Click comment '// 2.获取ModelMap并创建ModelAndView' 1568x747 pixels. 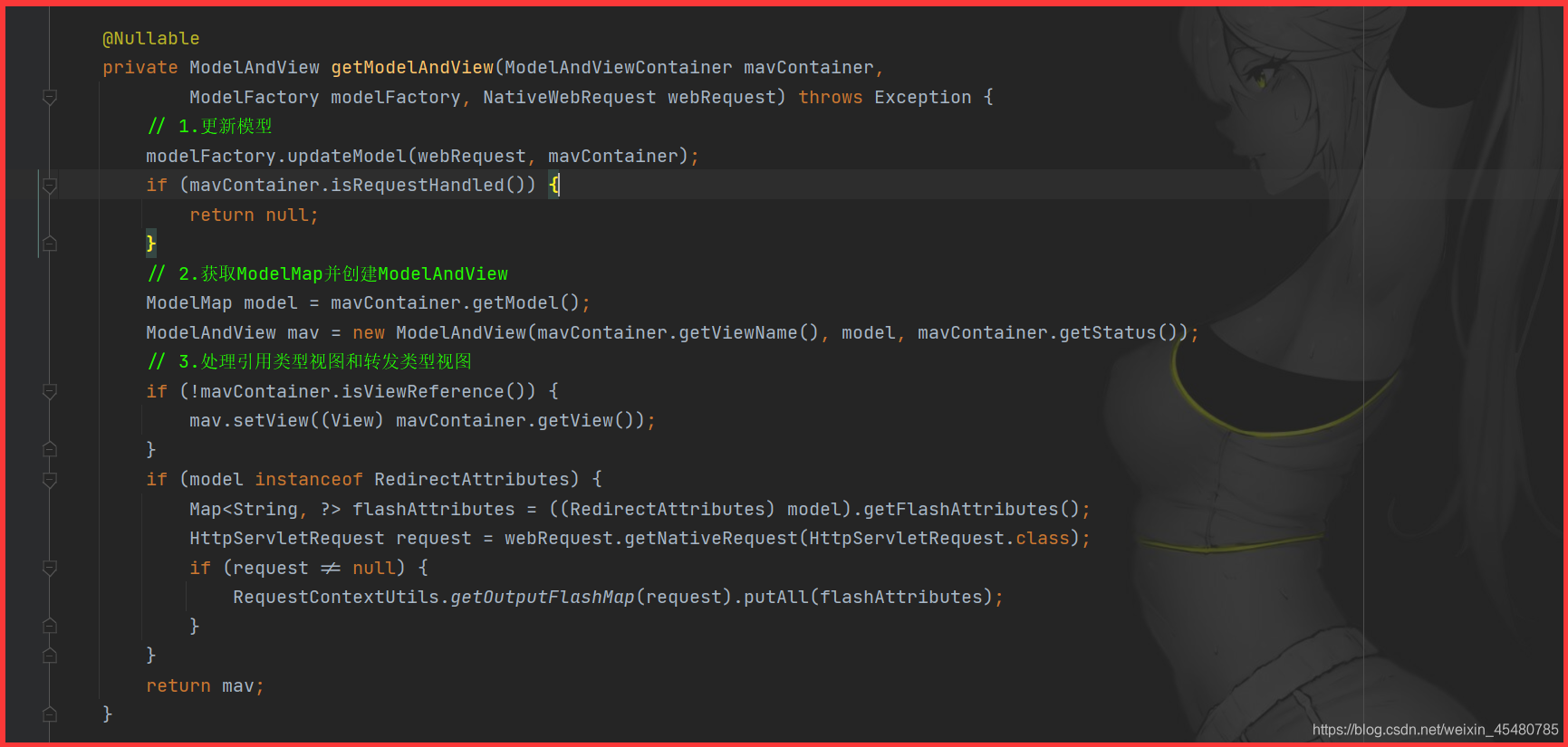[x=327, y=273]
